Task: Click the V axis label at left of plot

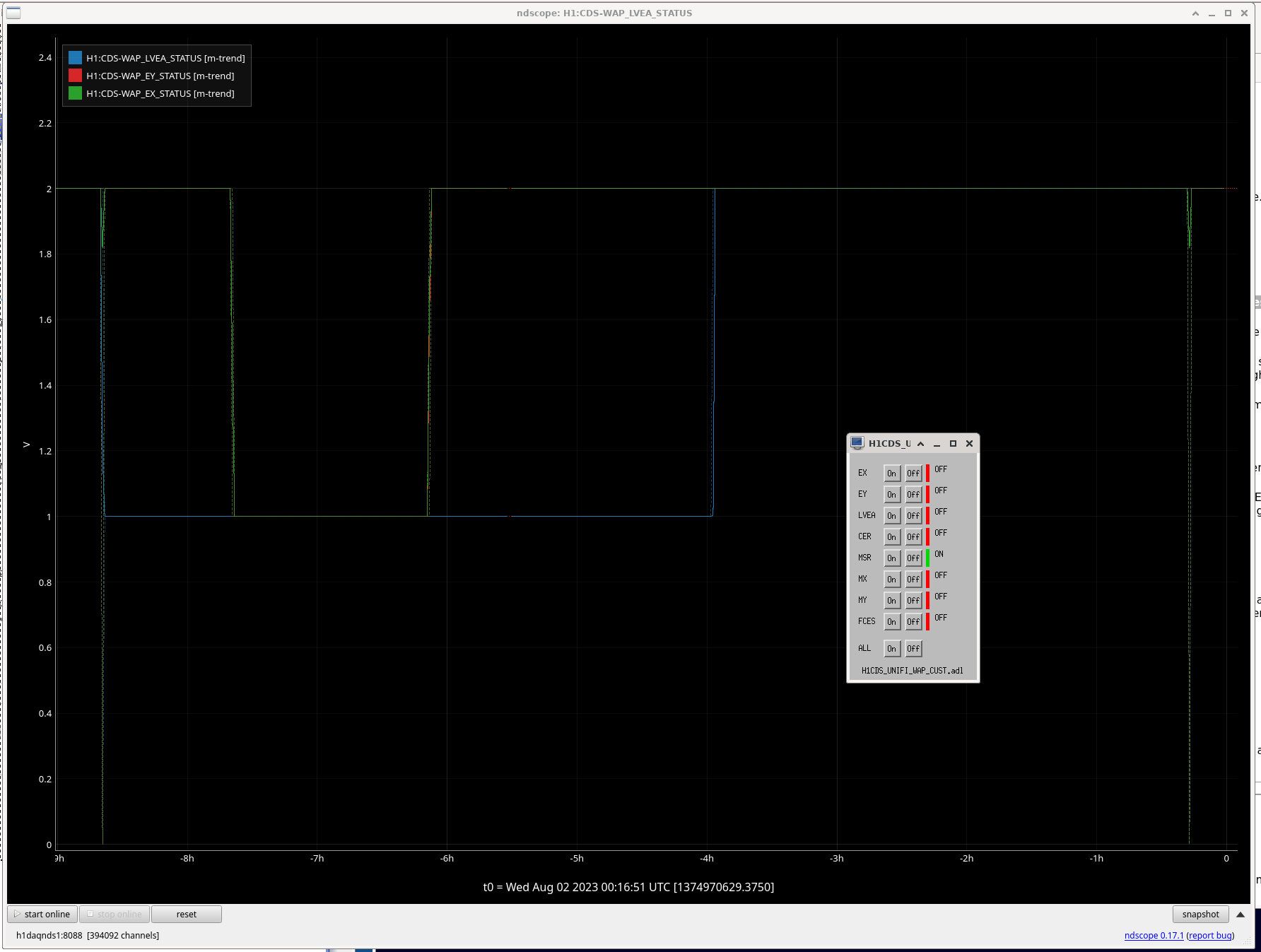Action: [x=26, y=445]
